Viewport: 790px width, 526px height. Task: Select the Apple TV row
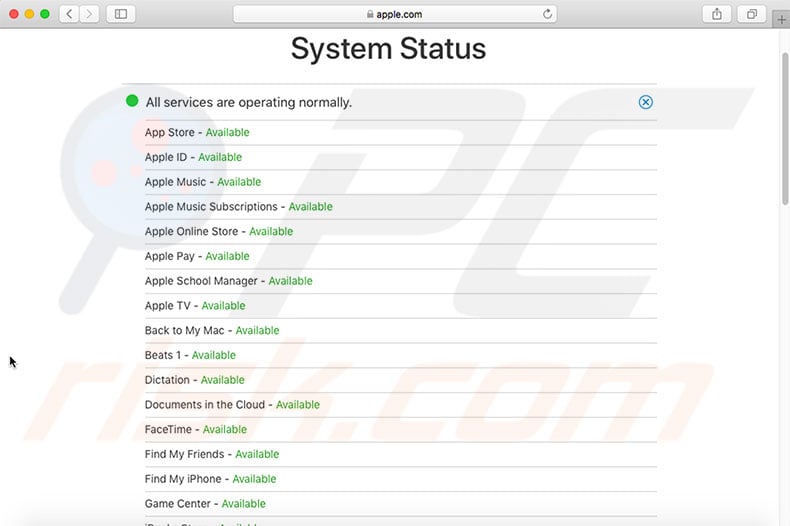click(401, 305)
